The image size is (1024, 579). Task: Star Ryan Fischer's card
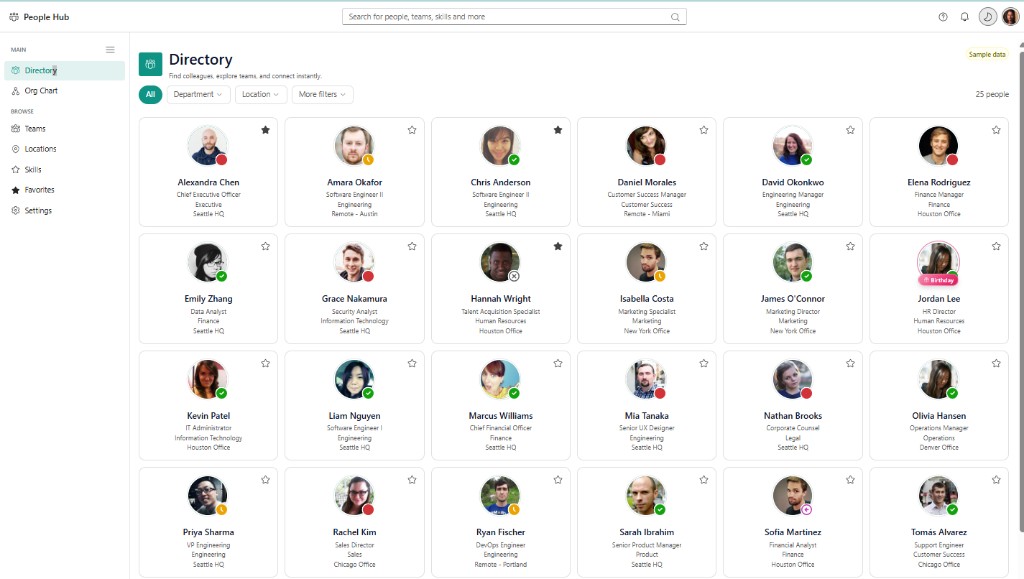pyautogui.click(x=558, y=480)
